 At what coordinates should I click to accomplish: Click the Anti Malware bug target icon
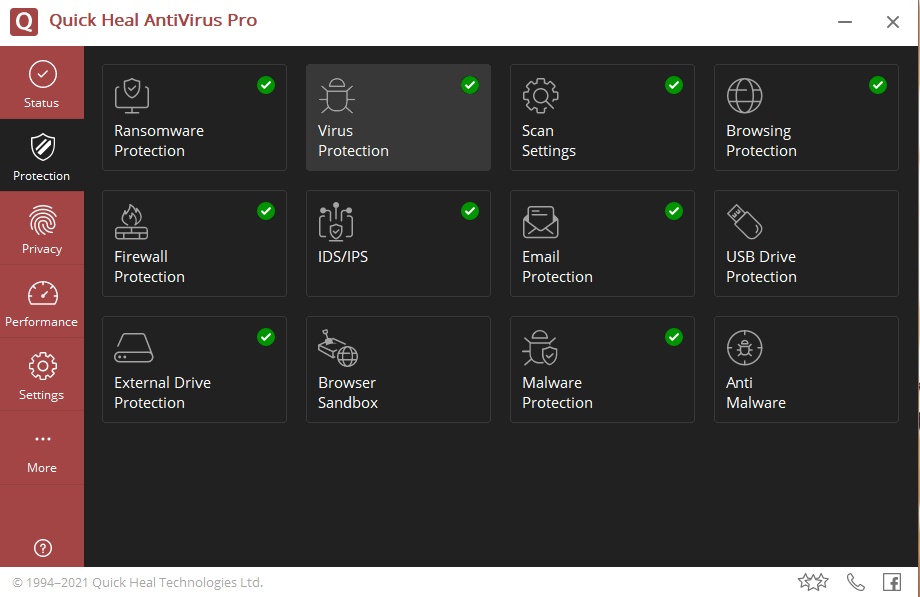coord(744,348)
